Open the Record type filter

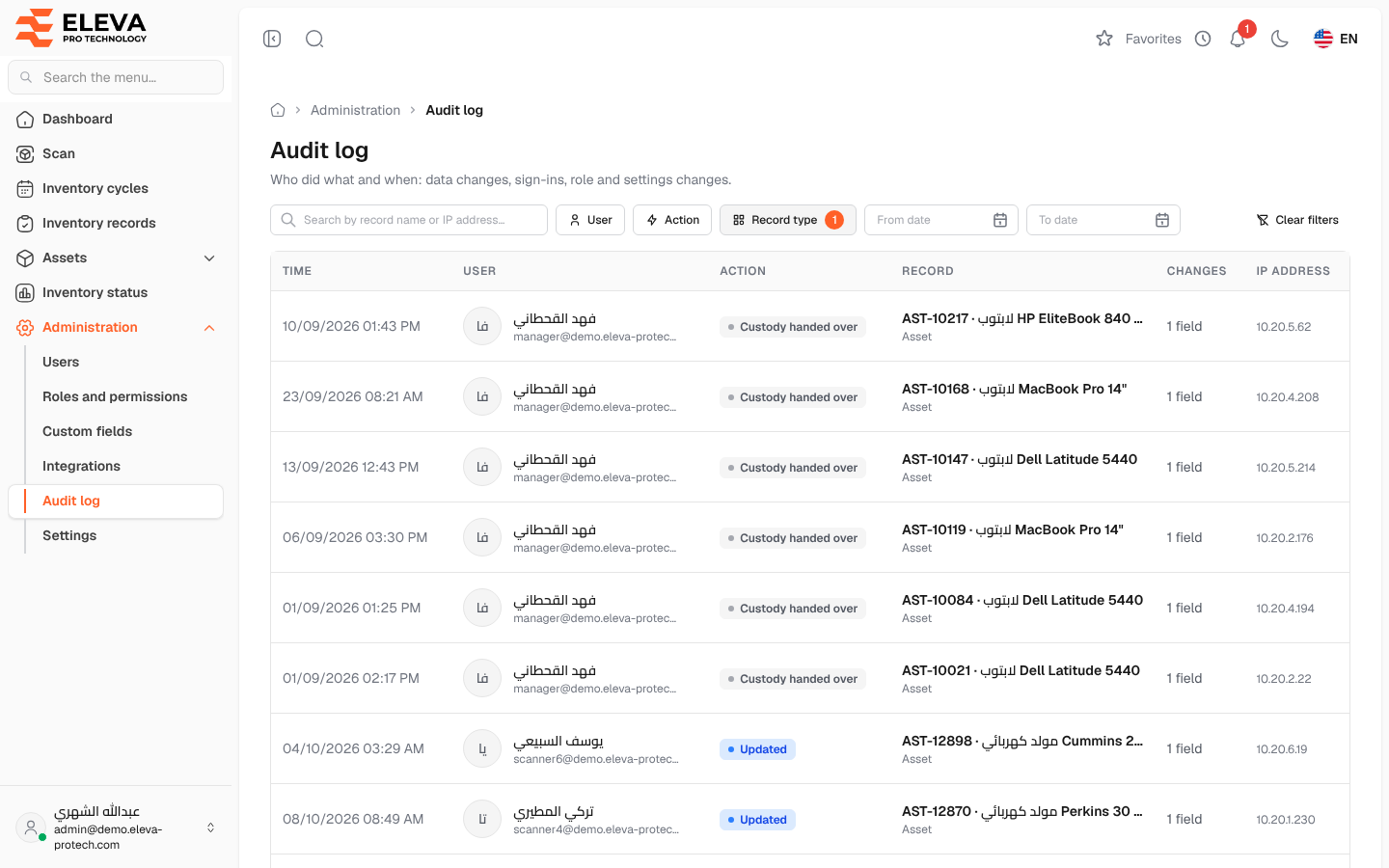tap(787, 220)
